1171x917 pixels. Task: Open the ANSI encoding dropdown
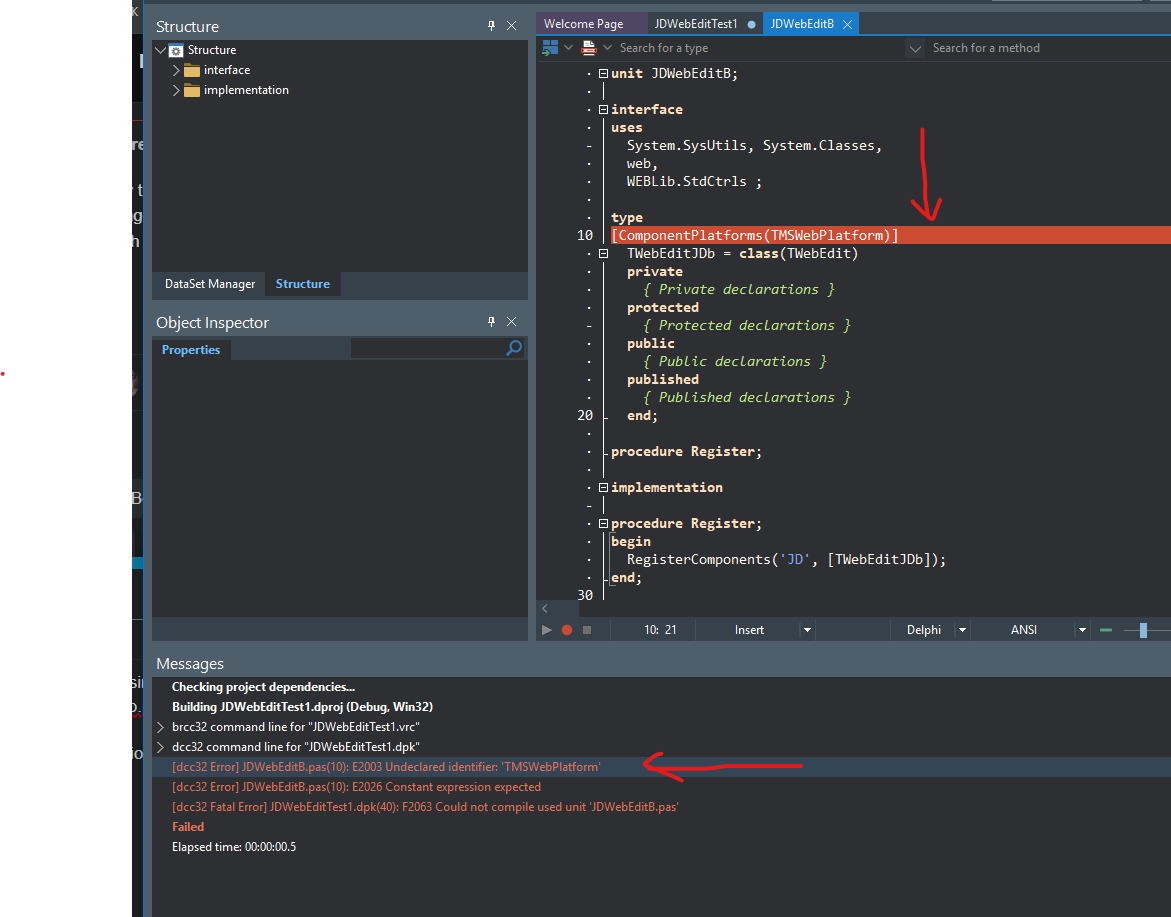pyautogui.click(x=1081, y=630)
